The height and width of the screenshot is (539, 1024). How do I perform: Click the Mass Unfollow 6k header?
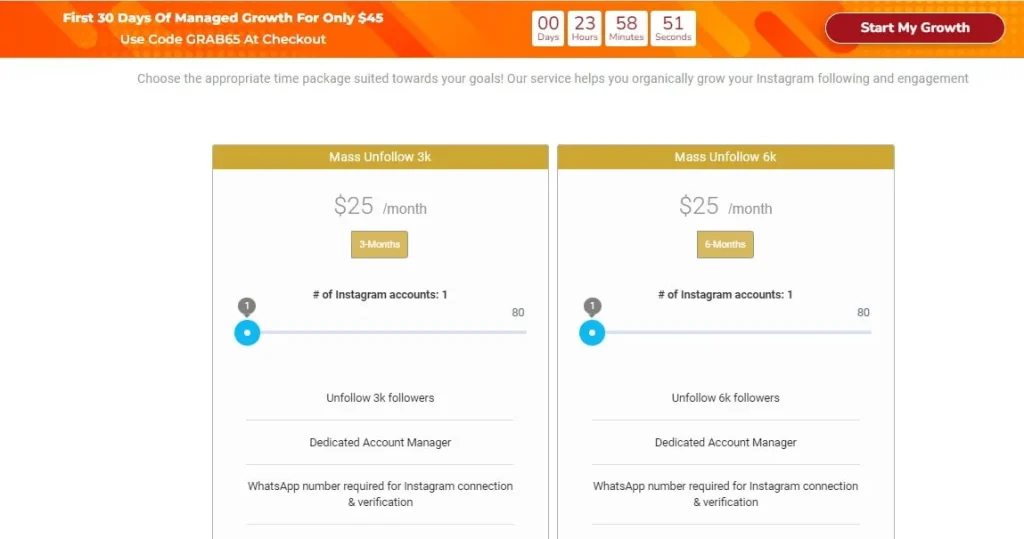pyautogui.click(x=725, y=157)
